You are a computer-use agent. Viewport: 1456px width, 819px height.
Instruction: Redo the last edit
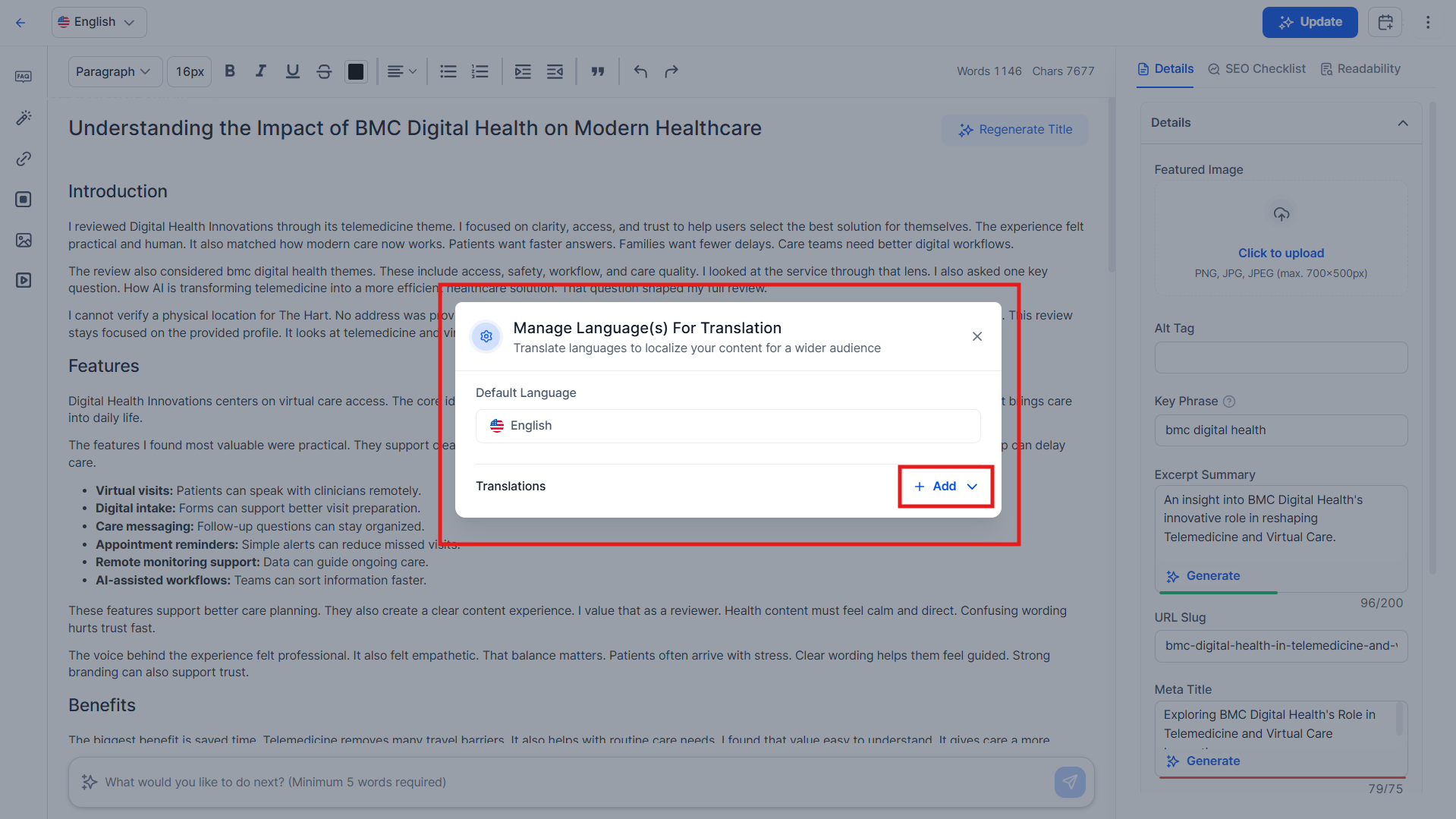coord(671,71)
